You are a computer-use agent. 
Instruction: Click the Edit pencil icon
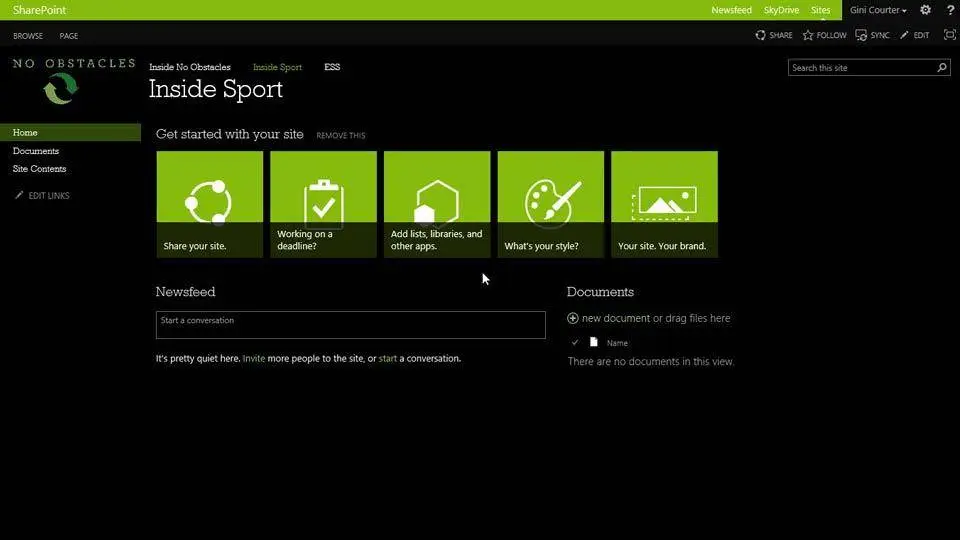[x=904, y=36]
